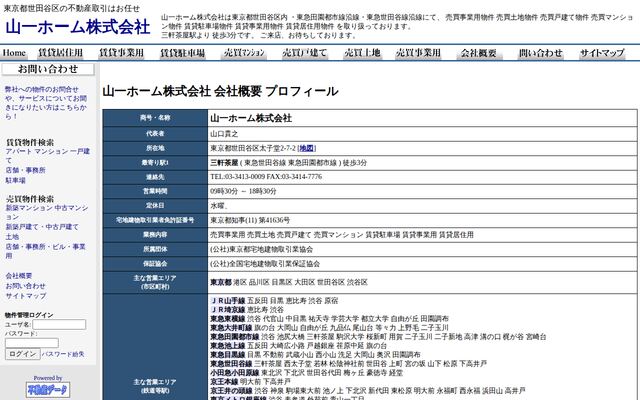640x400 pixels.
Task: Follow the sidebar サイトマップ link
Action: click(26, 296)
